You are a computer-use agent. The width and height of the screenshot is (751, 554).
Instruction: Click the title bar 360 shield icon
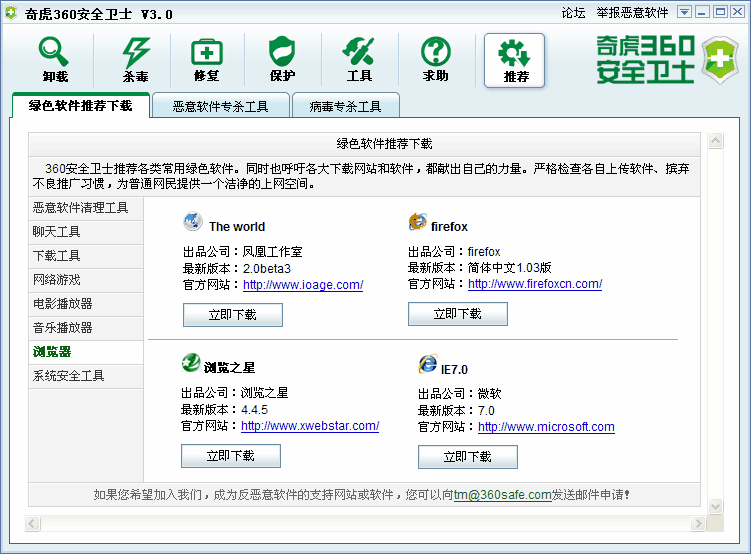(11, 13)
